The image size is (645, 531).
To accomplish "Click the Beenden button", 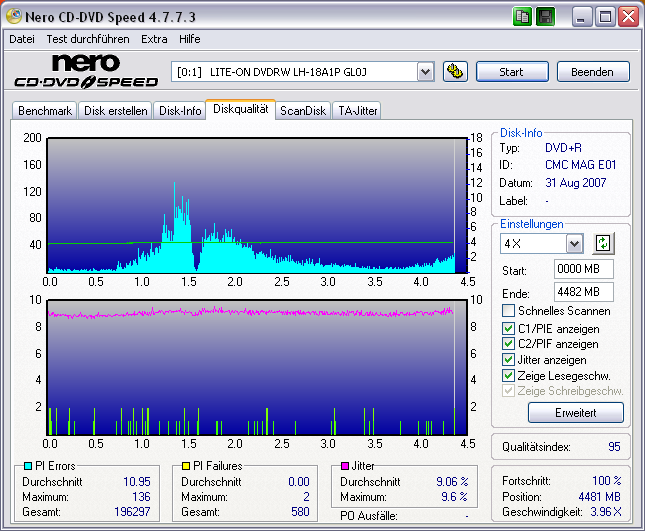I will tap(593, 72).
